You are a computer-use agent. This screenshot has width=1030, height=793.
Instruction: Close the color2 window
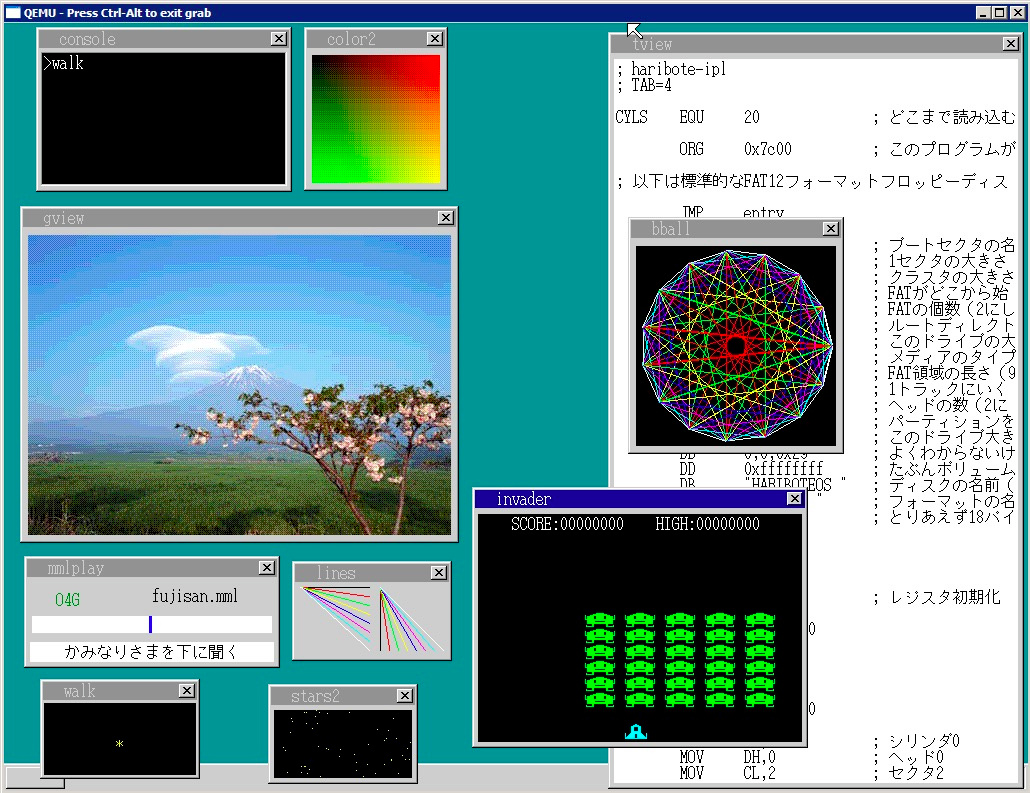point(434,39)
